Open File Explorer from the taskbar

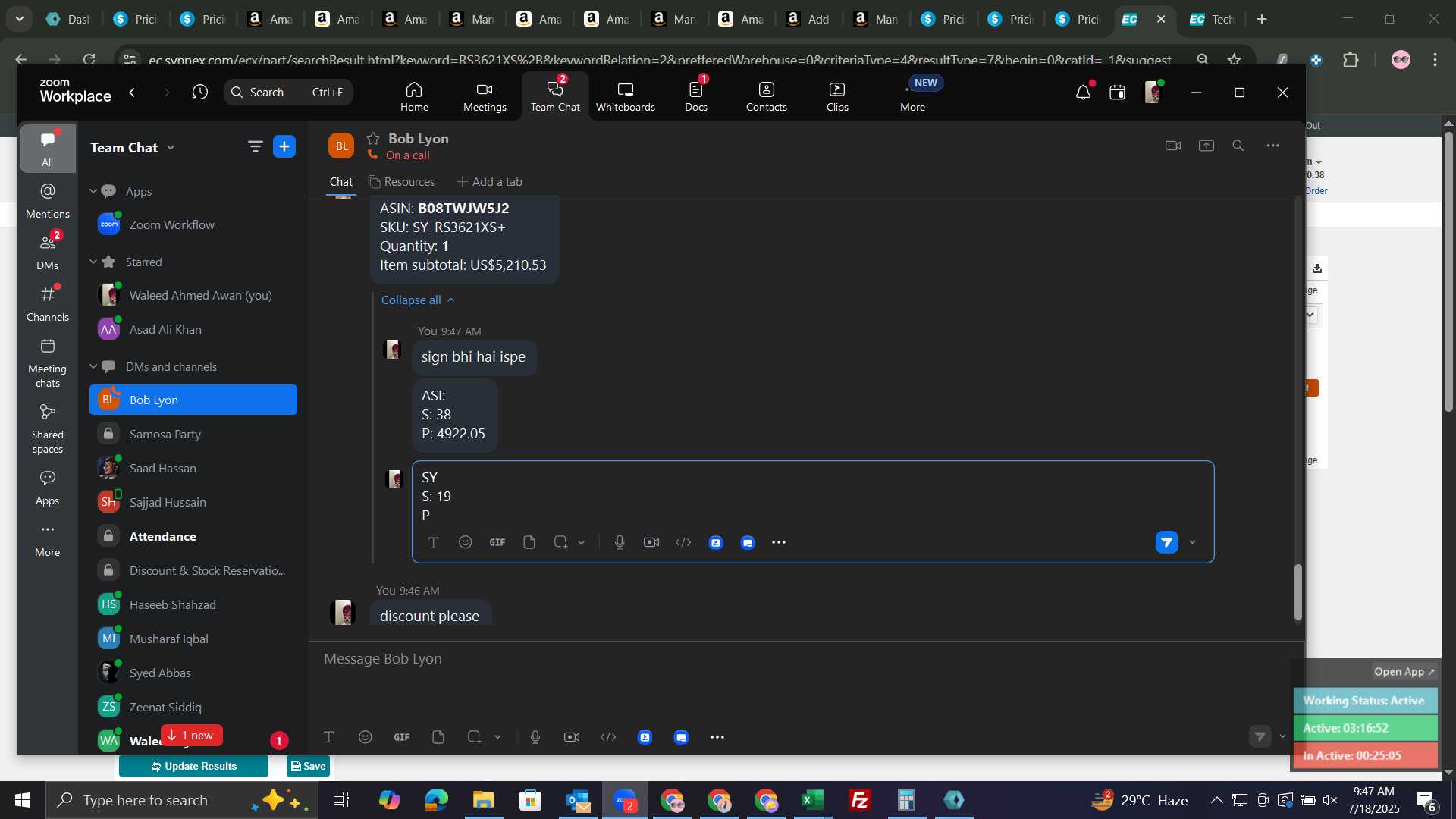click(x=483, y=800)
